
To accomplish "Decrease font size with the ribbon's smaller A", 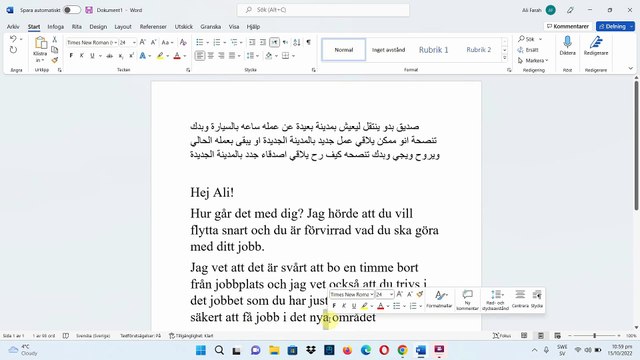I will (x=153, y=42).
